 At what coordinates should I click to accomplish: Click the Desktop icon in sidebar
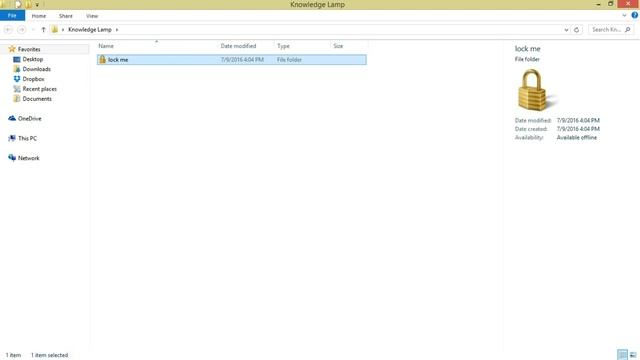(x=17, y=59)
